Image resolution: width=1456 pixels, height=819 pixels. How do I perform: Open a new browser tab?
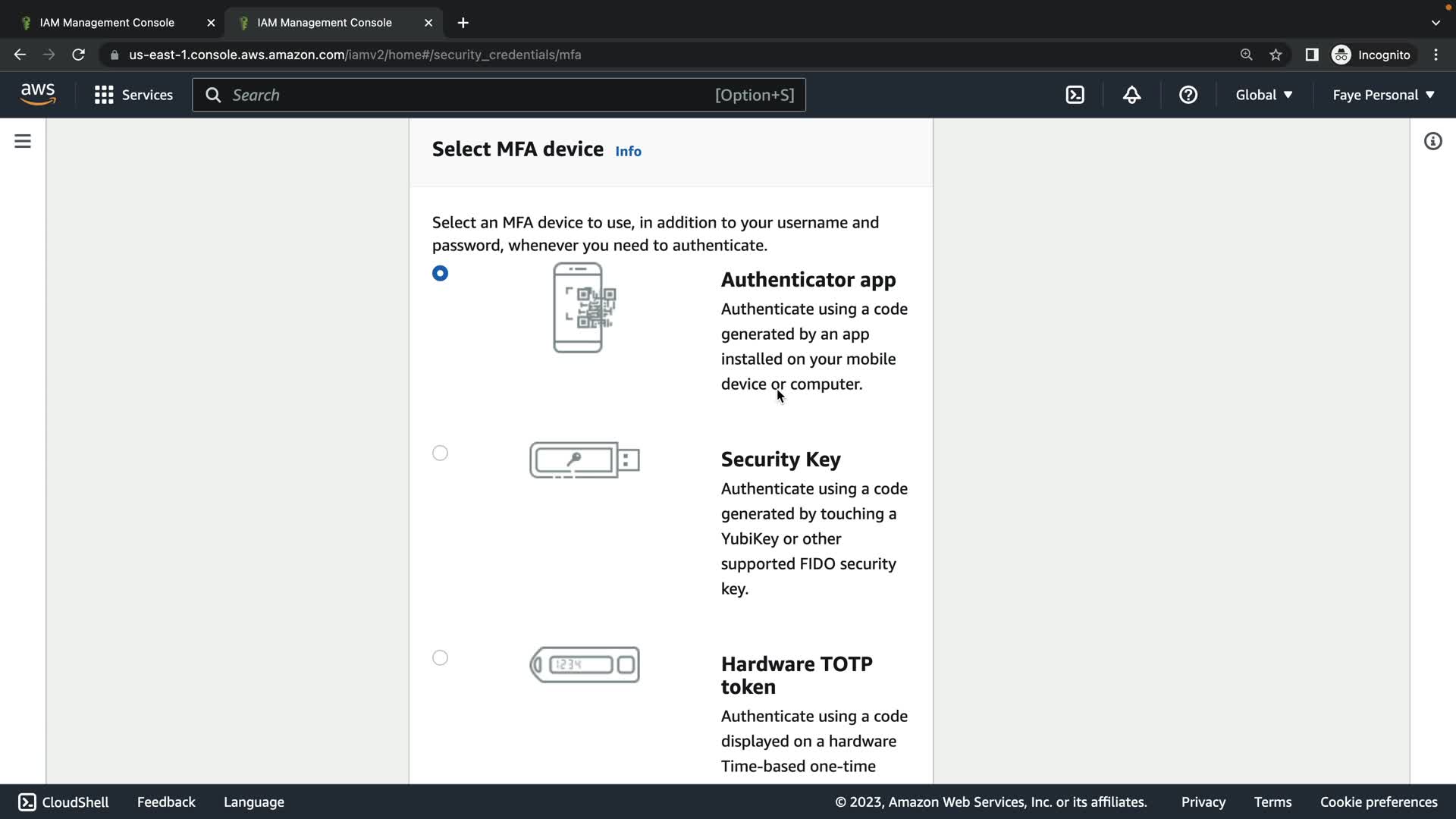pyautogui.click(x=463, y=23)
